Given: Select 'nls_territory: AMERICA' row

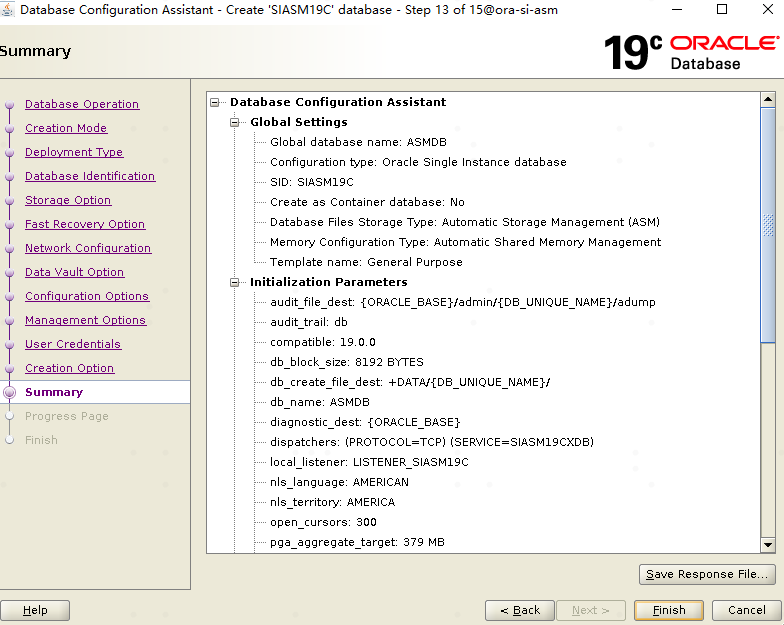Looking at the screenshot, I should click(332, 502).
